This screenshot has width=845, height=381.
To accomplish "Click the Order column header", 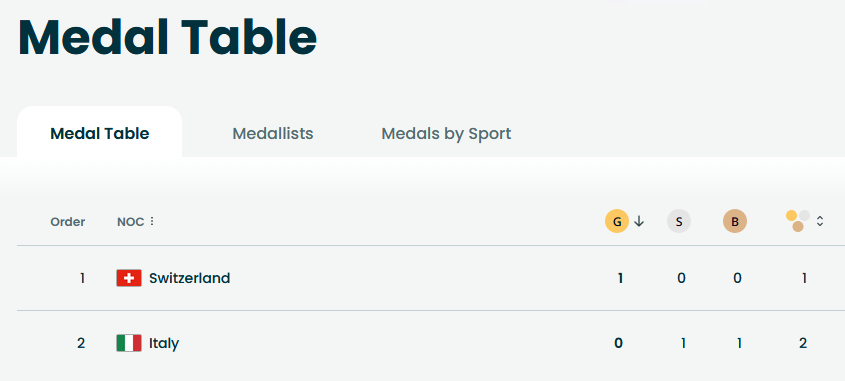I will 67,222.
